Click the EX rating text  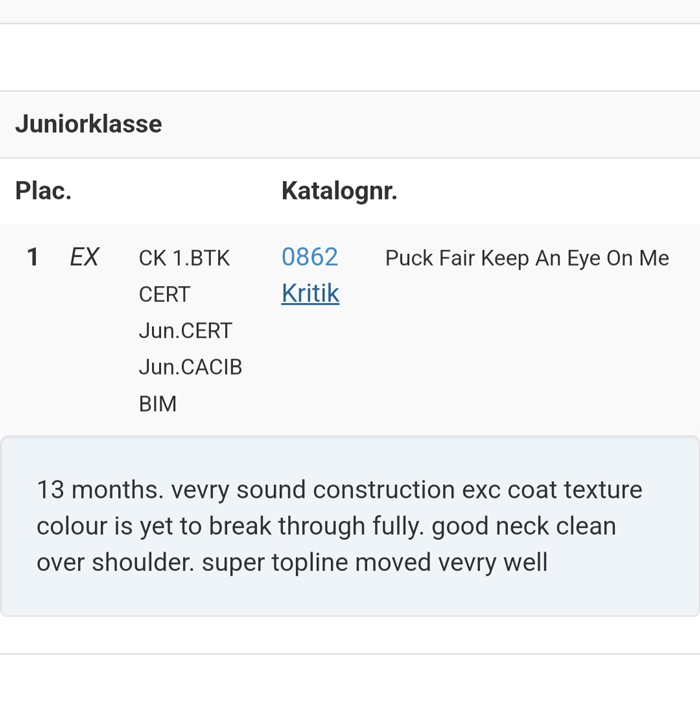pos(84,258)
